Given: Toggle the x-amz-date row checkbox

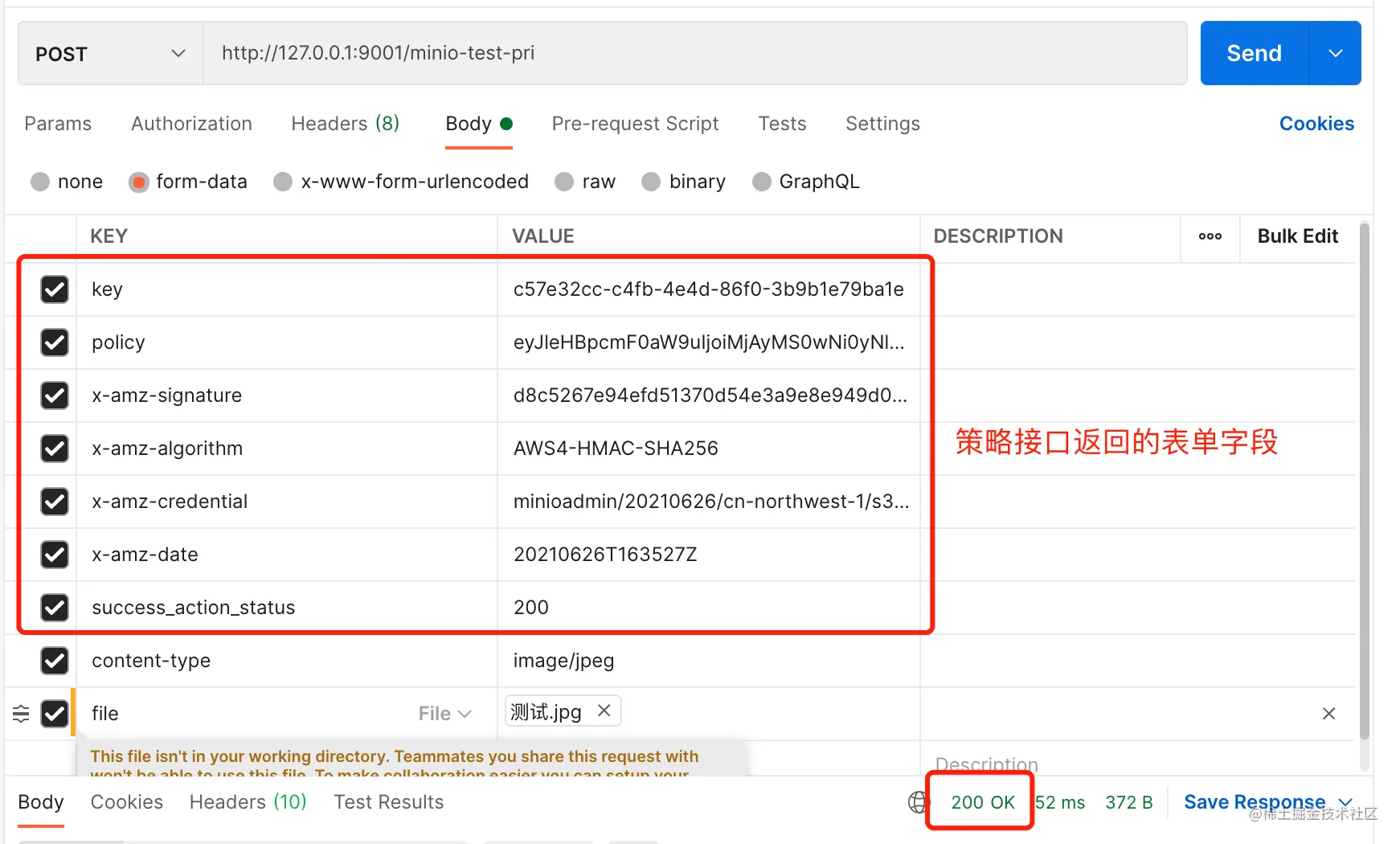Looking at the screenshot, I should 55,555.
